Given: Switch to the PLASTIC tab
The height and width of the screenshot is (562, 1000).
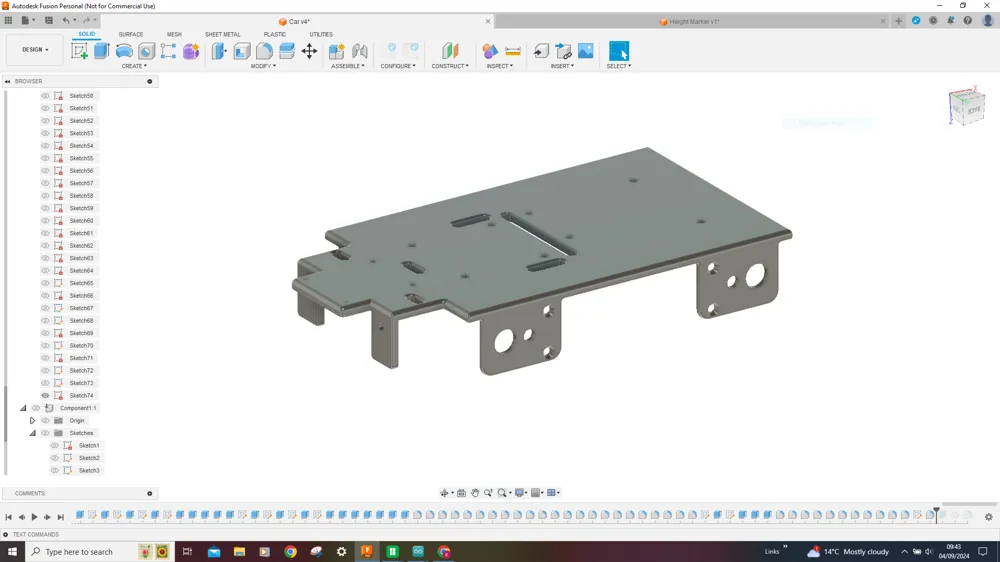Looking at the screenshot, I should (275, 34).
